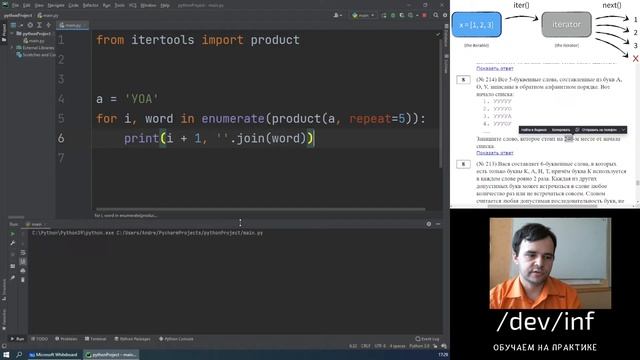
Task: Open the user account icon dropdown
Action: 337,15
